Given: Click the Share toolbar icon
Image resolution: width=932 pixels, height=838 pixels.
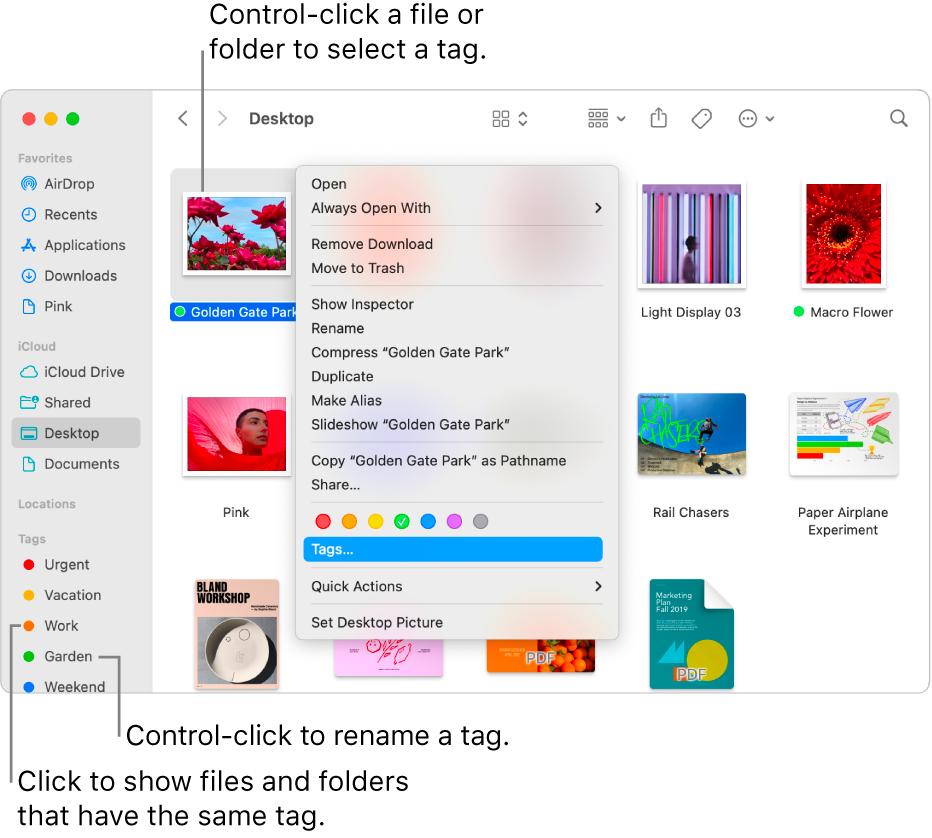Looking at the screenshot, I should [658, 118].
